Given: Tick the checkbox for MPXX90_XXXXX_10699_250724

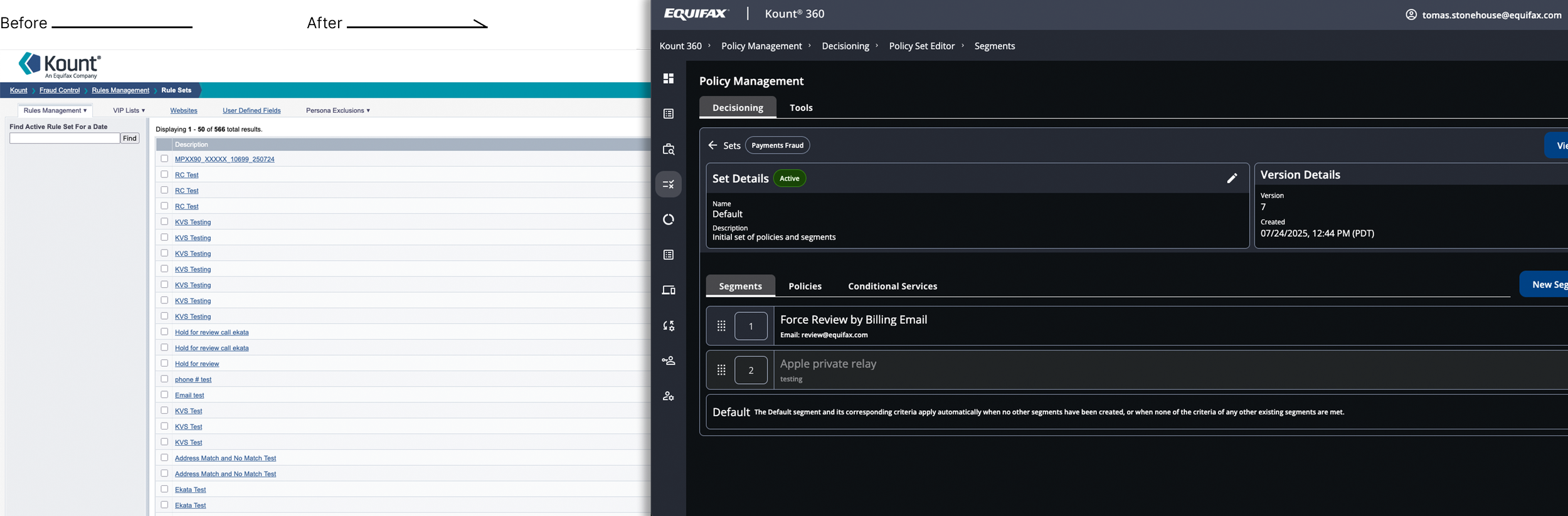Looking at the screenshot, I should (x=164, y=159).
